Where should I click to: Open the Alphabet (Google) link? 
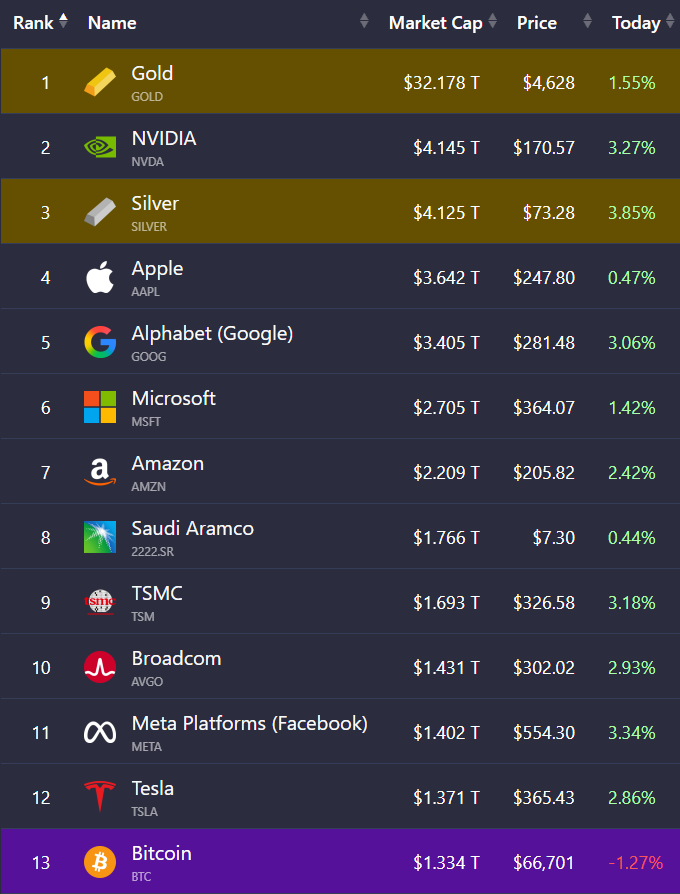click(x=212, y=334)
